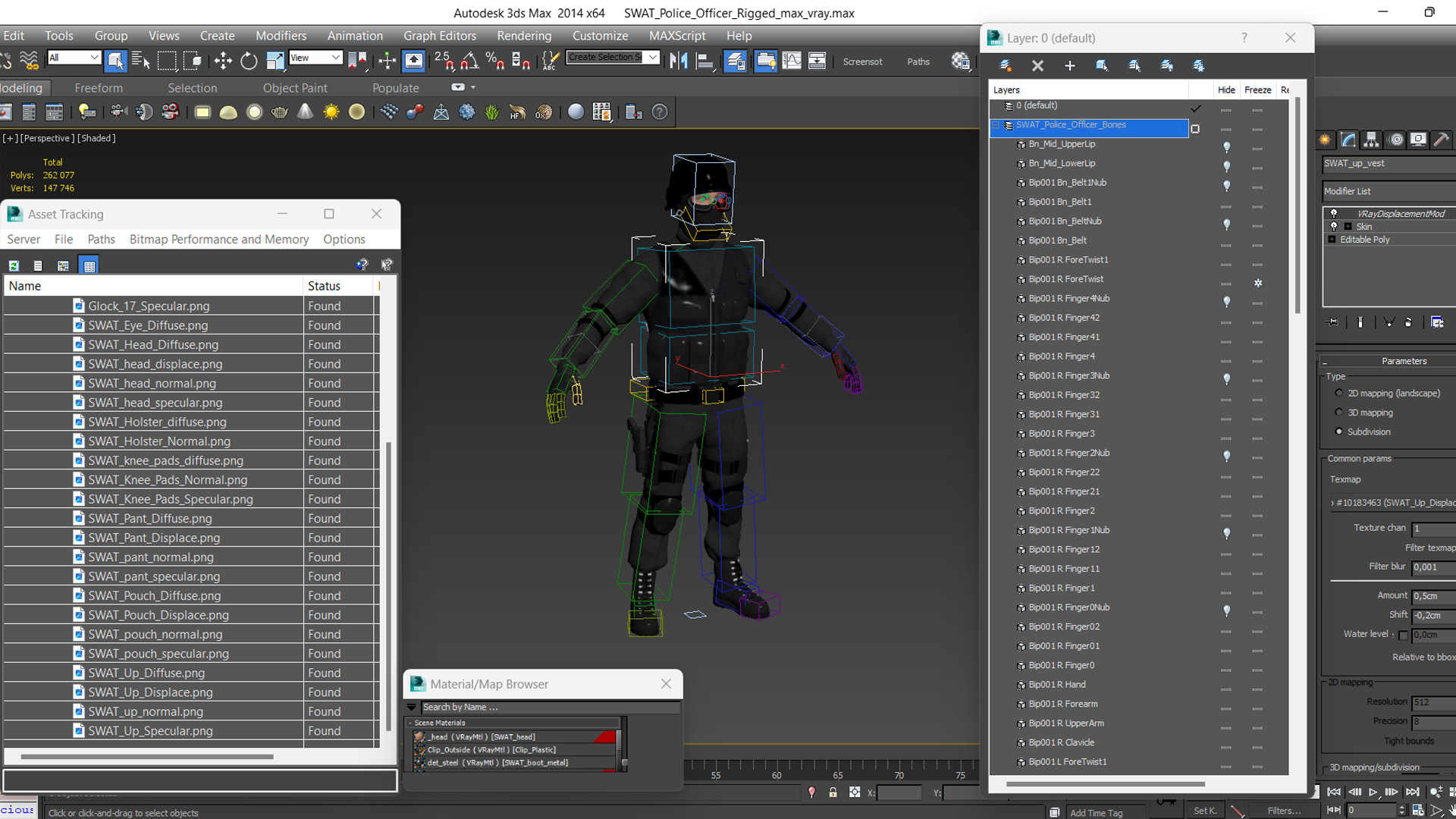Expand the Skin modifier
The image size is (1456, 819).
pos(1348,227)
